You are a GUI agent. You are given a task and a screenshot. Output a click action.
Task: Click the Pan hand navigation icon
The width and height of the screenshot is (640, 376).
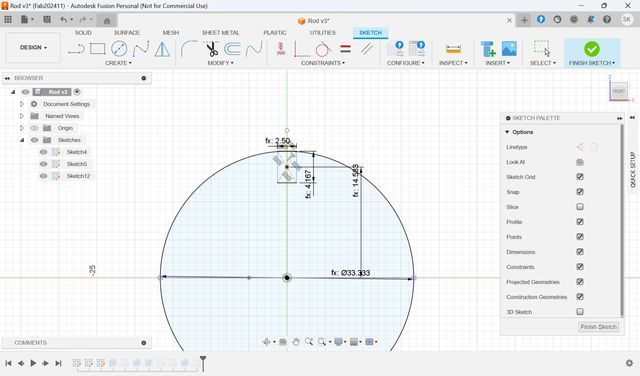pos(296,342)
